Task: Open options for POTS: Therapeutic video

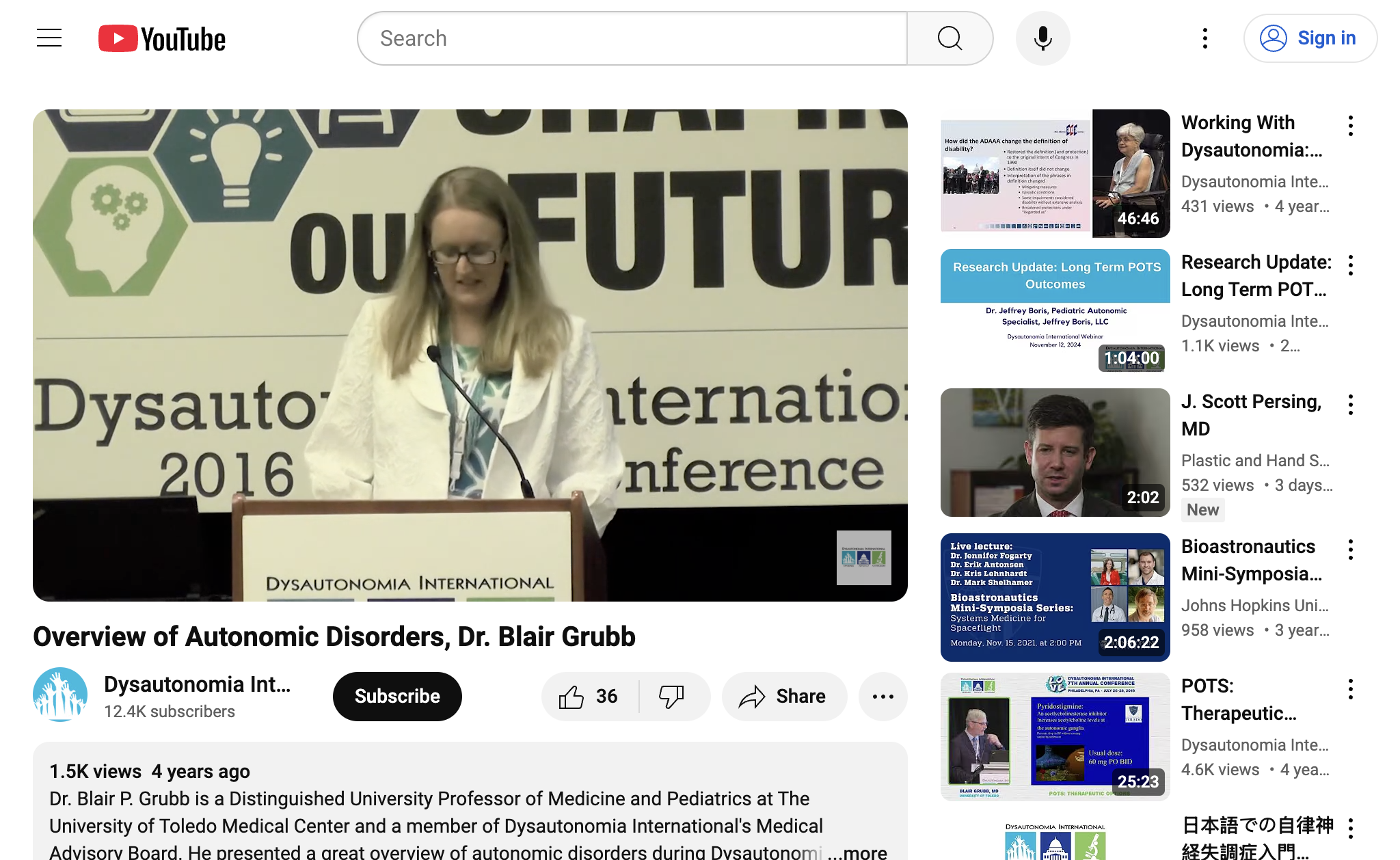Action: (1351, 689)
